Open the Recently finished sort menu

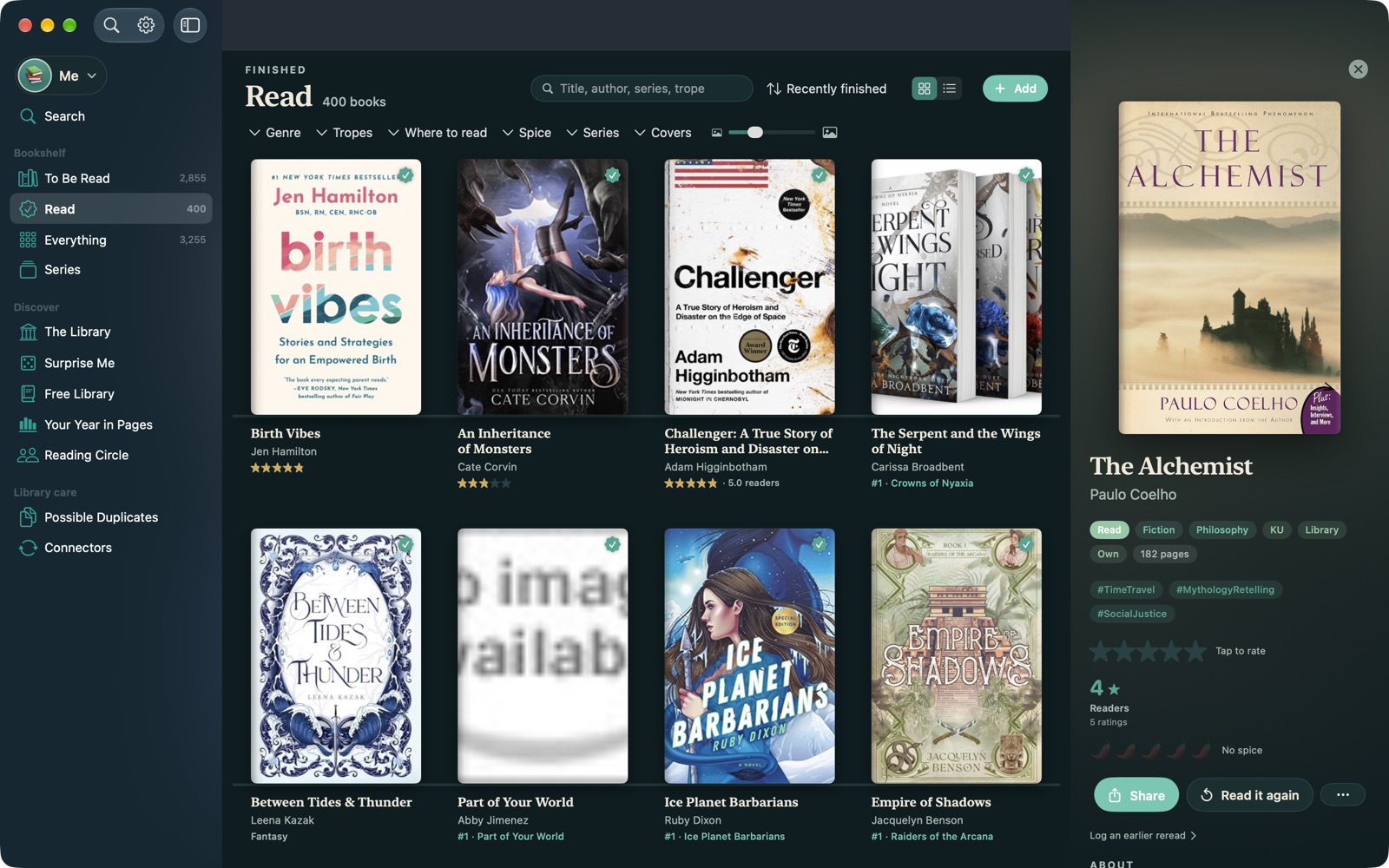pyautogui.click(x=826, y=89)
